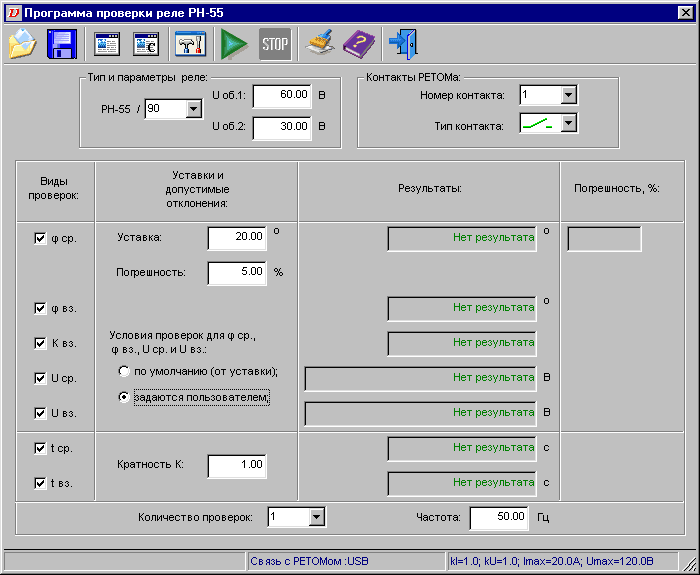
Task: Click the φ ср. error percent box
Action: (604, 238)
